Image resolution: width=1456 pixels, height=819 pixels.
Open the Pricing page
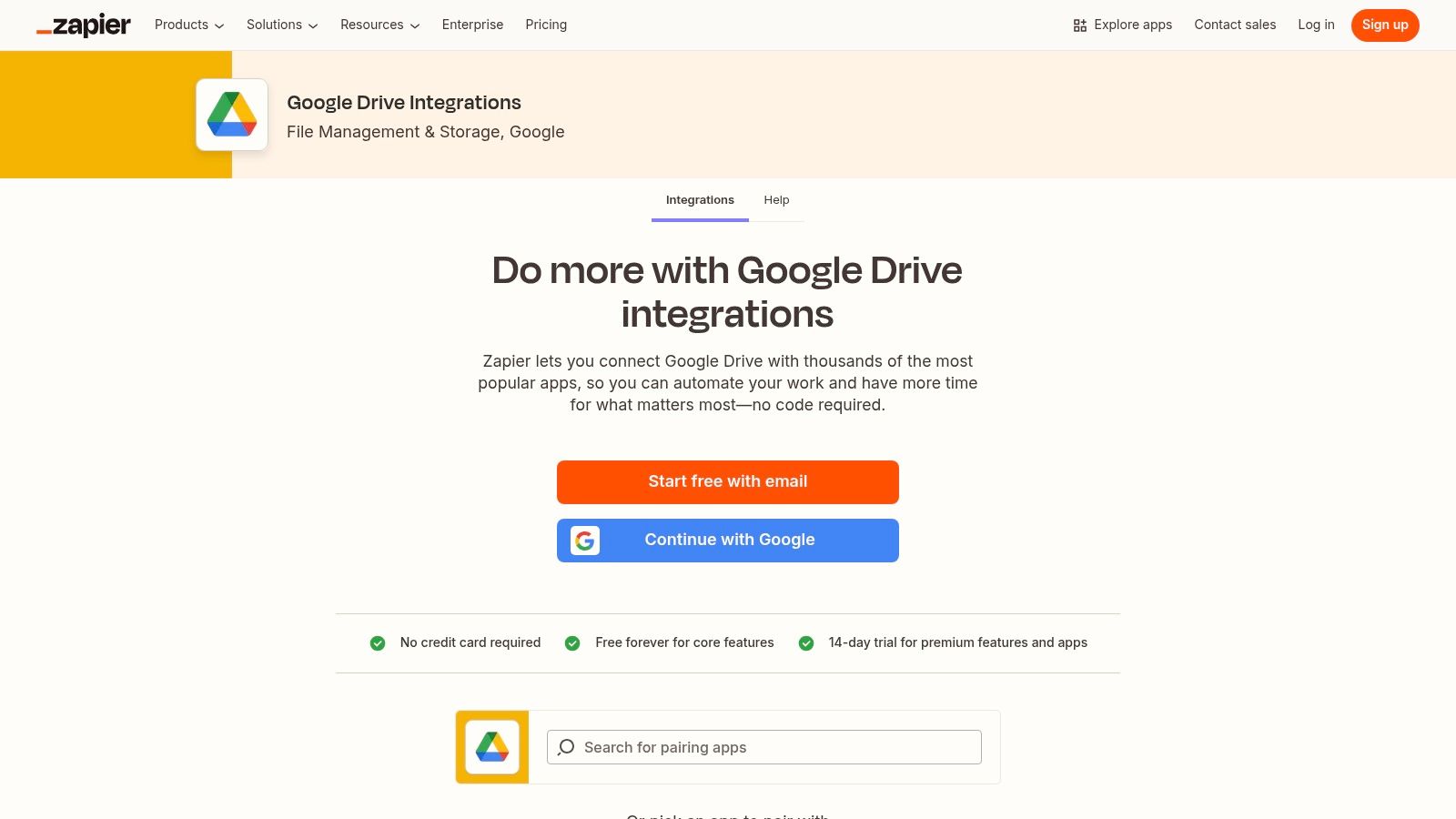tap(546, 25)
